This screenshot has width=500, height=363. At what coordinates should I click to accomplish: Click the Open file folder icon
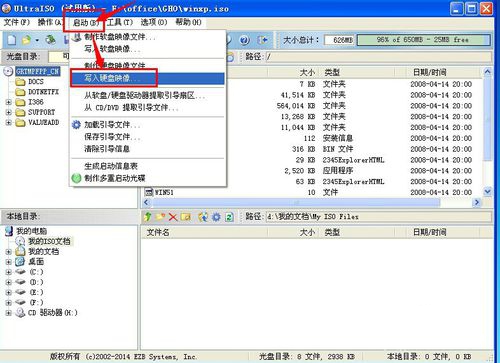pos(26,40)
